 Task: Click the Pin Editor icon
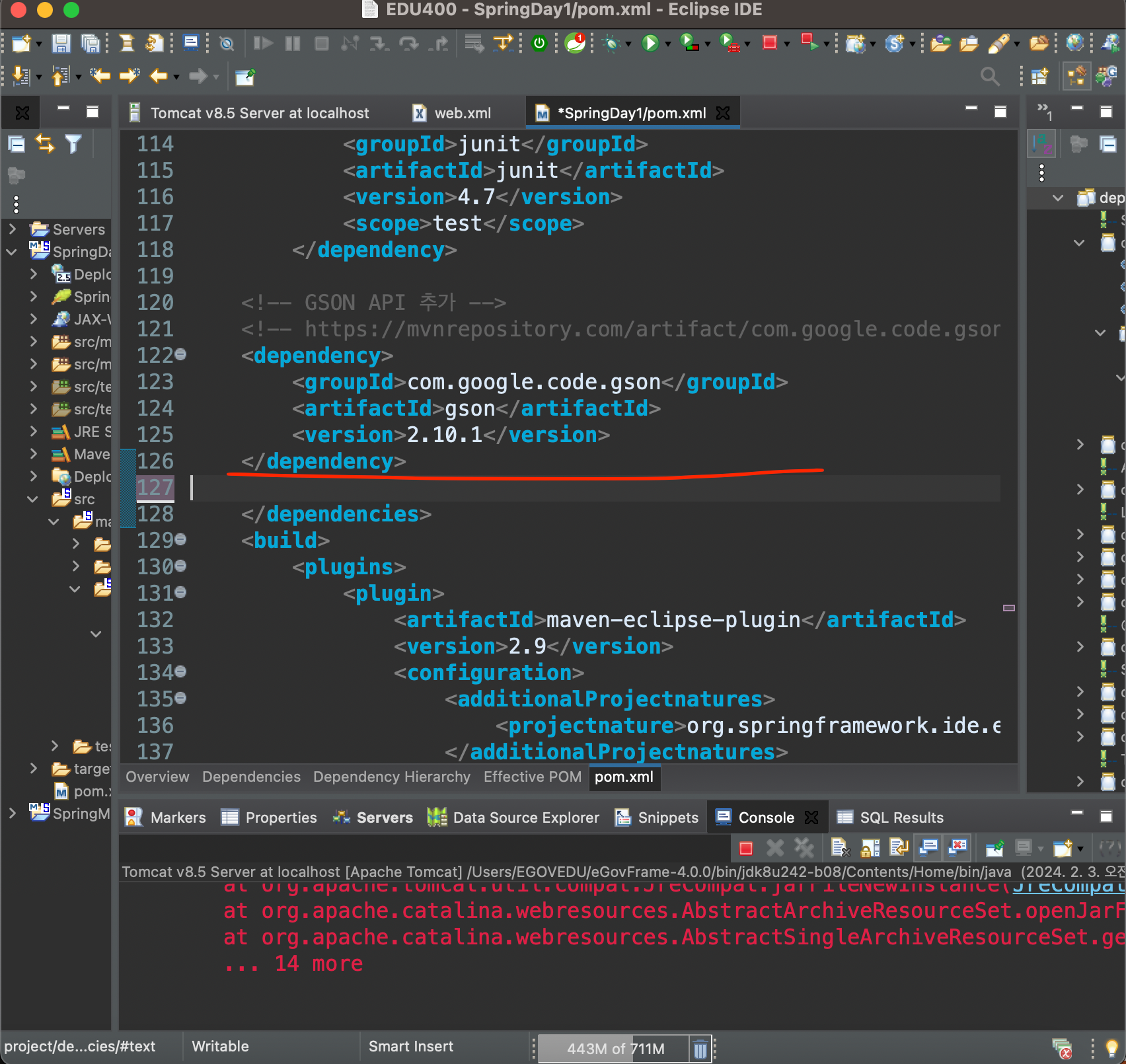pos(245,77)
